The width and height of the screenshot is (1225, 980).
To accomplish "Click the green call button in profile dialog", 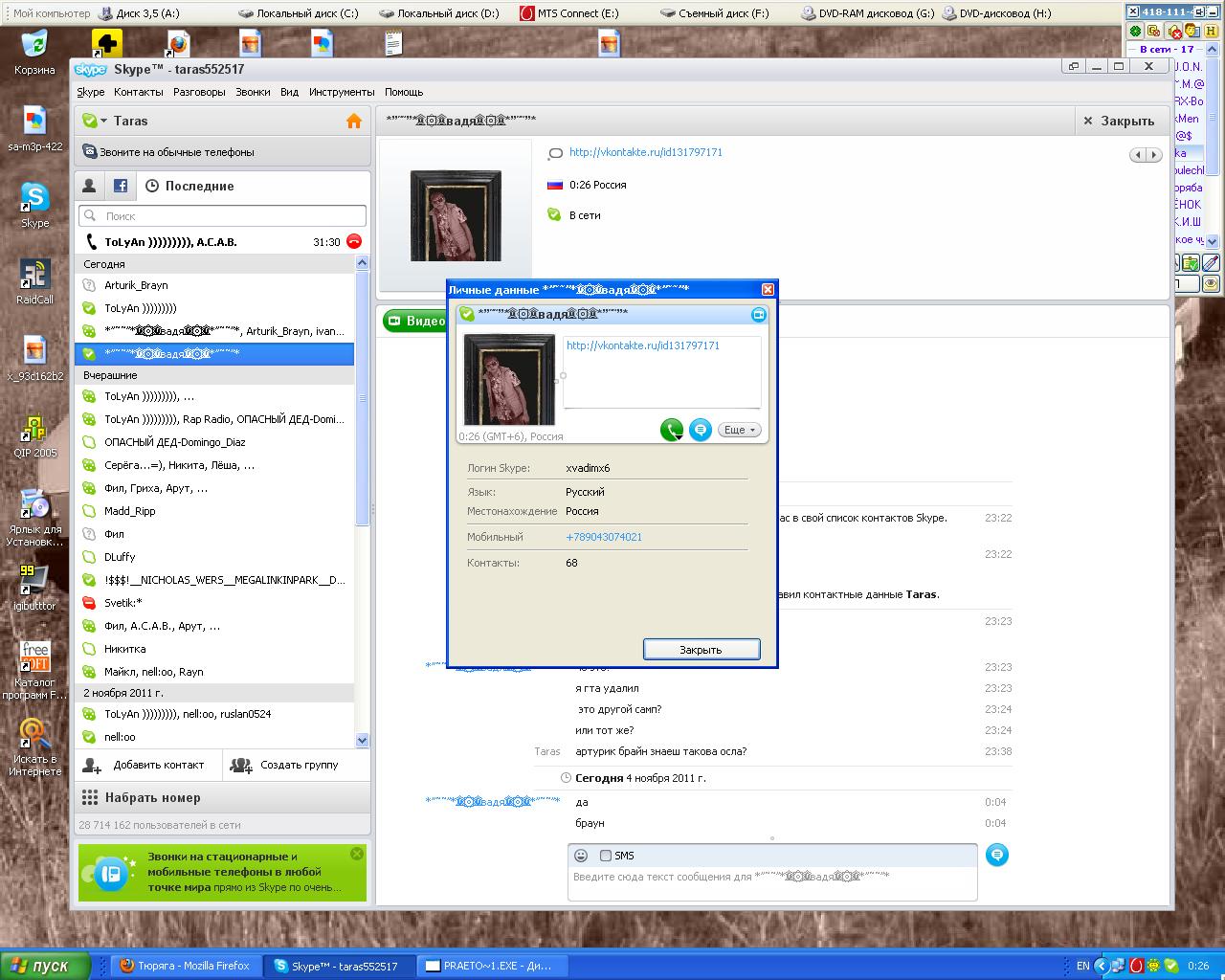I will click(x=672, y=430).
